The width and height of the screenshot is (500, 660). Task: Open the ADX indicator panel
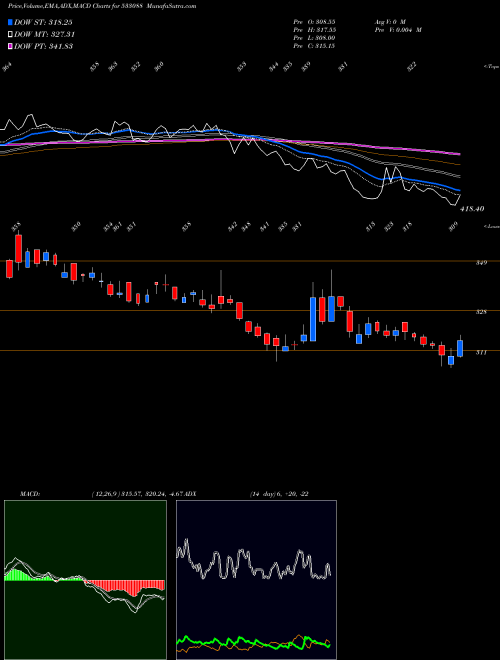[256, 580]
